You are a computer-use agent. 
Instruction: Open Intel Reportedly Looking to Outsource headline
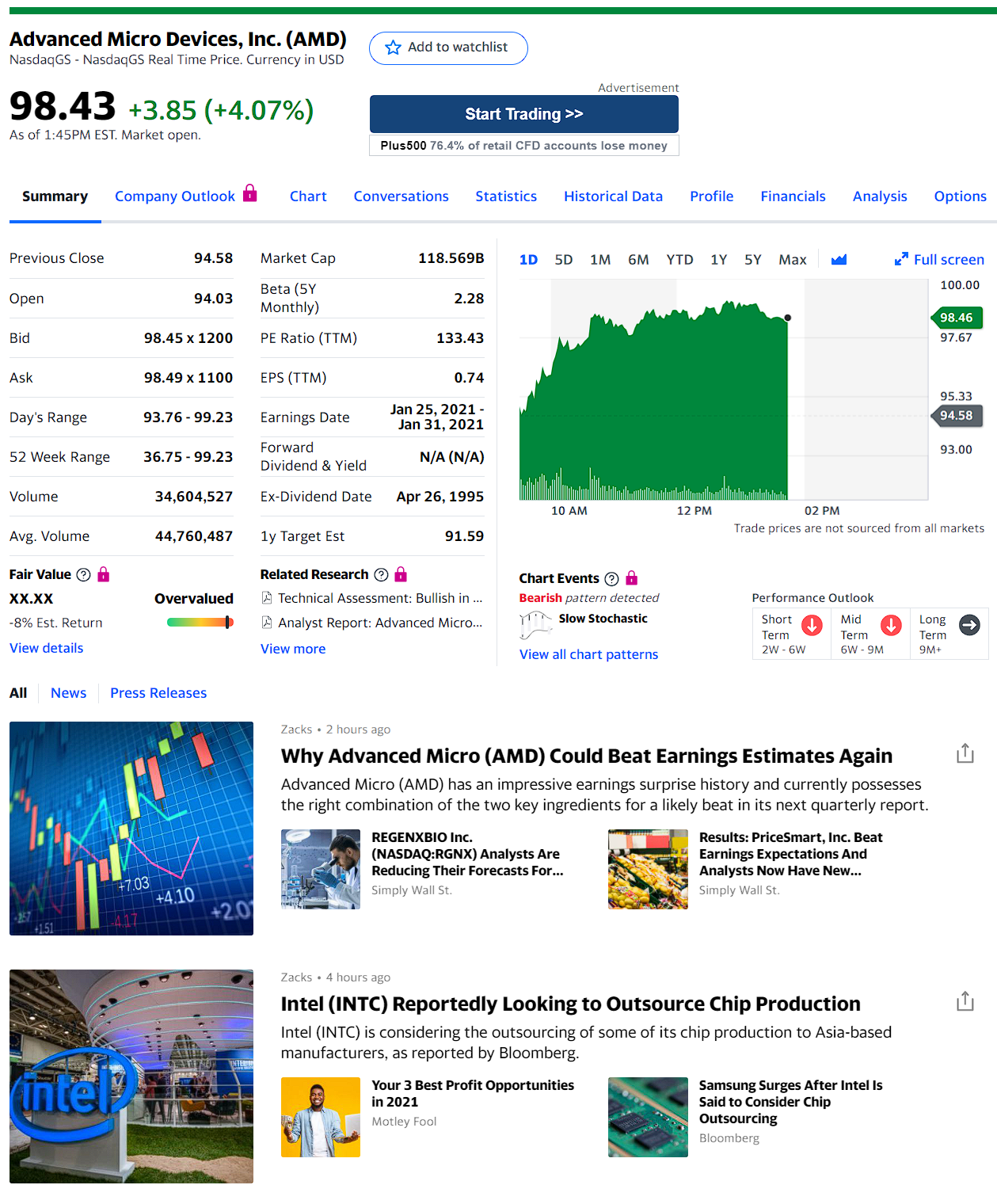(570, 1004)
